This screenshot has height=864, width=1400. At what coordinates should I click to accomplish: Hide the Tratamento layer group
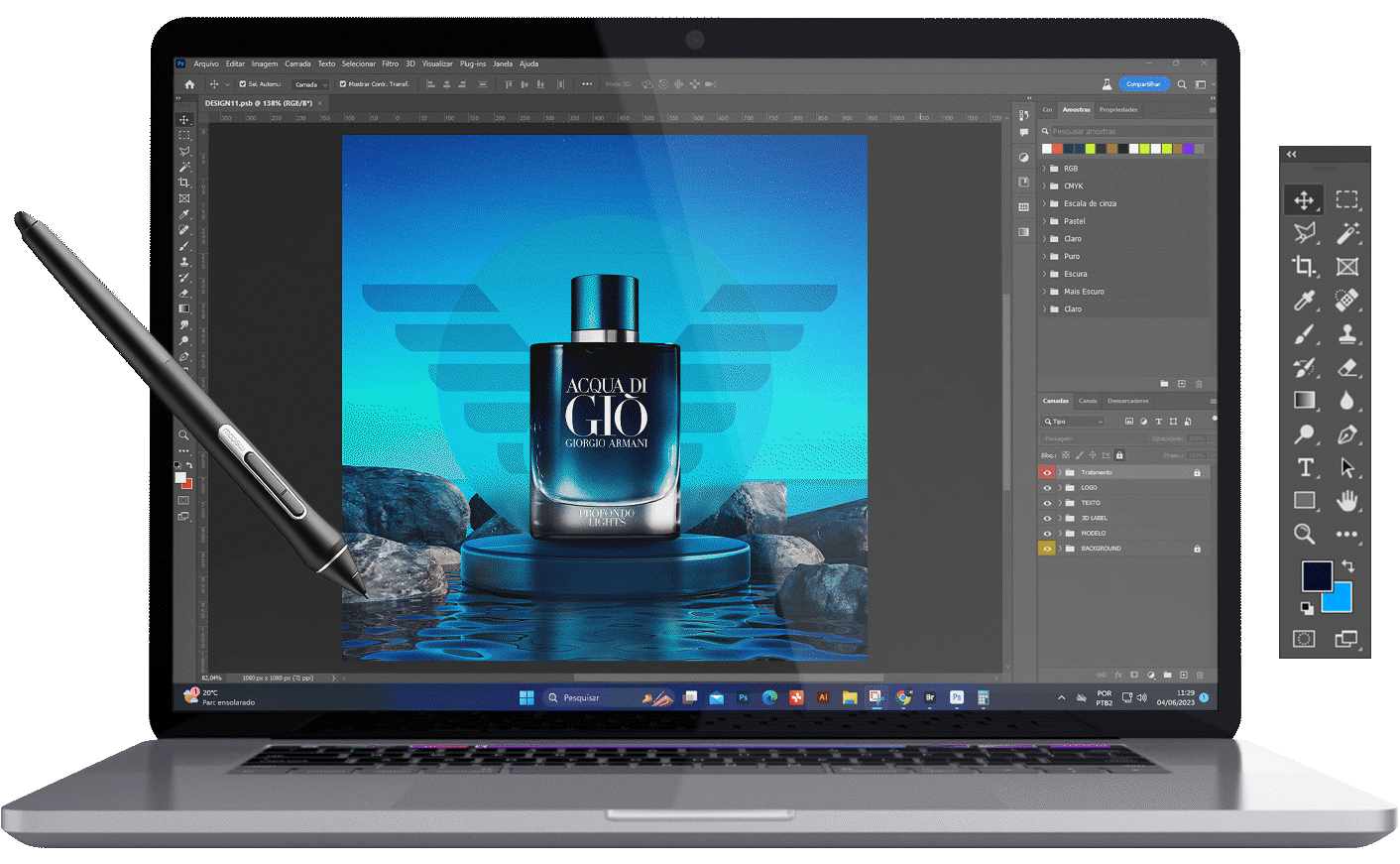pyautogui.click(x=1047, y=473)
